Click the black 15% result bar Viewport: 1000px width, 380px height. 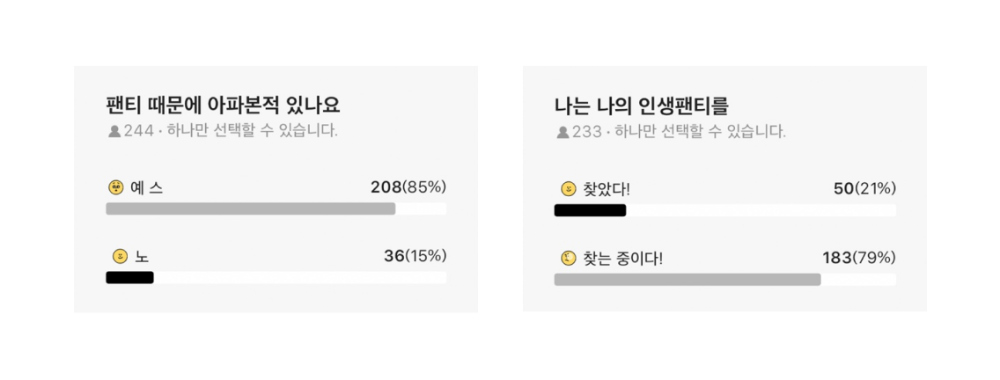pyautogui.click(x=129, y=278)
